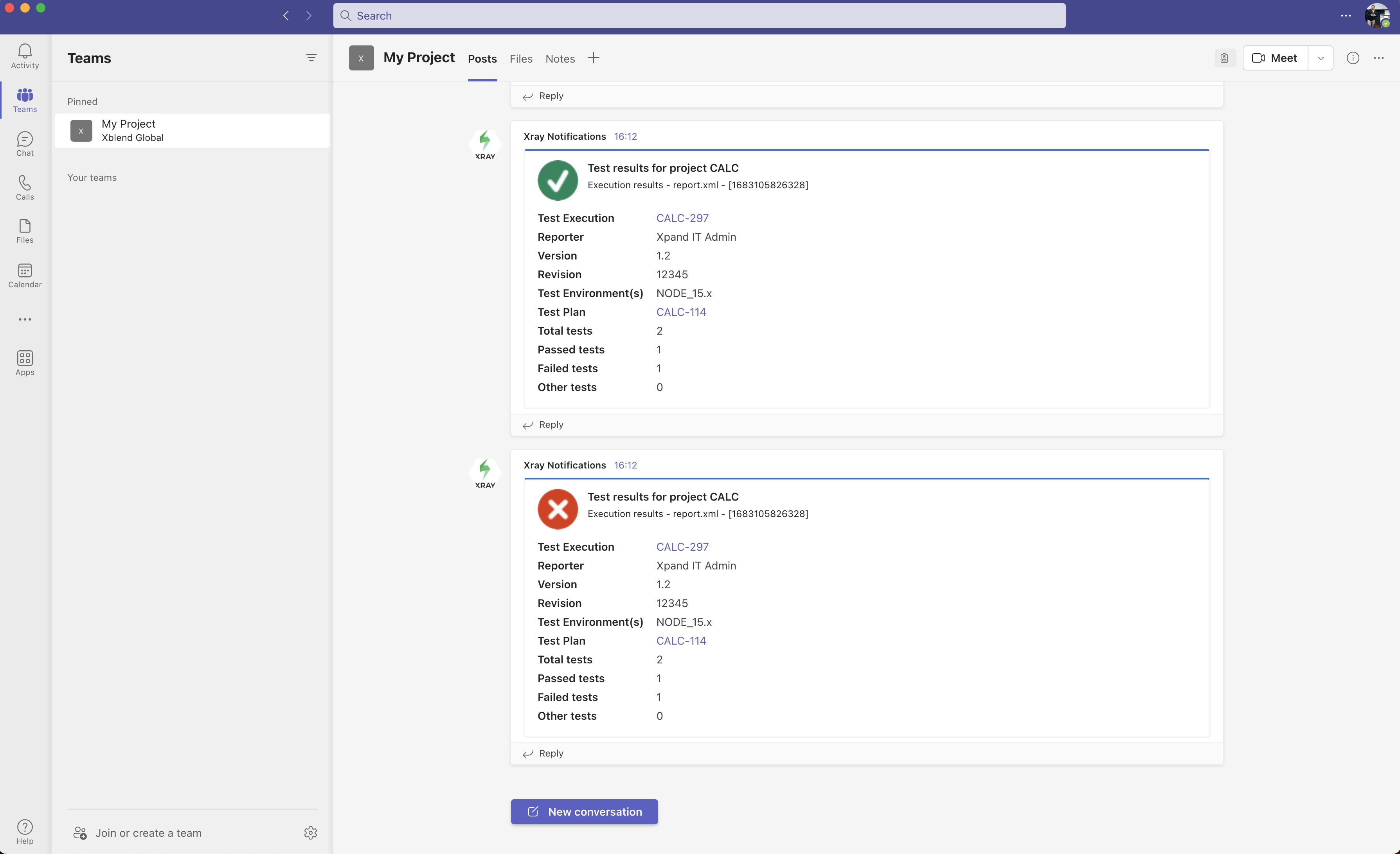Click failed card 'Execution results - report.xml' line
This screenshot has width=1400, height=854.
pos(698,513)
